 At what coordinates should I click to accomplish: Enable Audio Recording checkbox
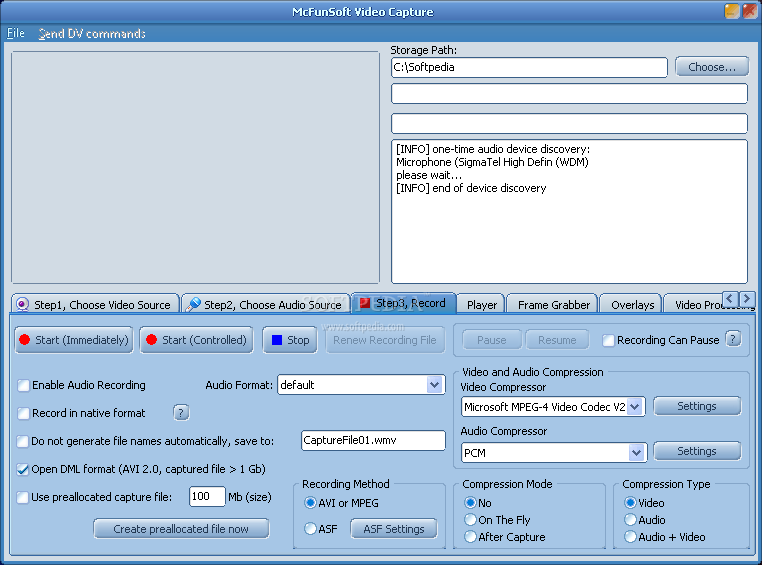point(23,385)
